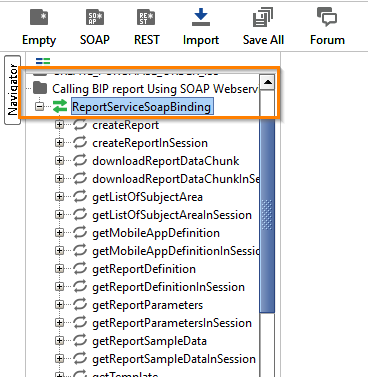Click the createReportInSession operation icon
Screen dimensions: 368x377
click(x=80, y=143)
